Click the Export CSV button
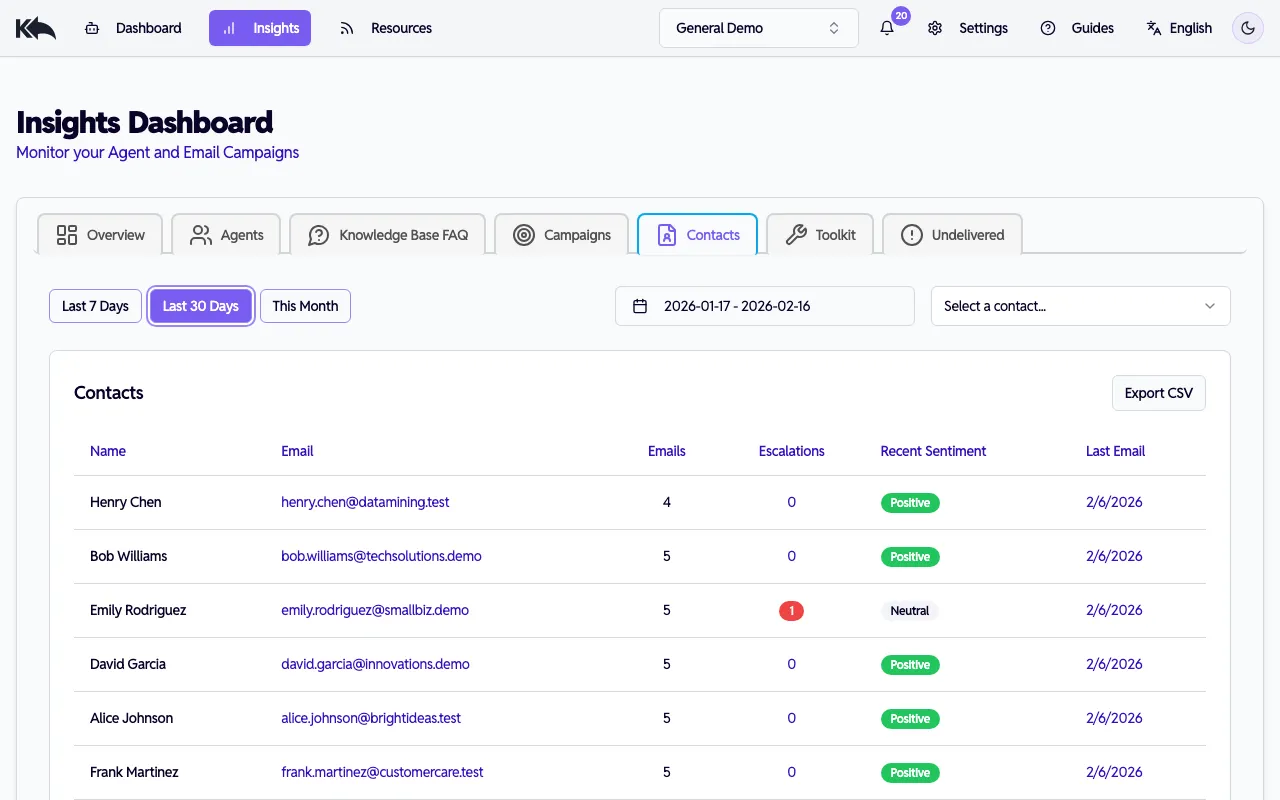Screen dimensions: 1280x800 [x=1158, y=393]
